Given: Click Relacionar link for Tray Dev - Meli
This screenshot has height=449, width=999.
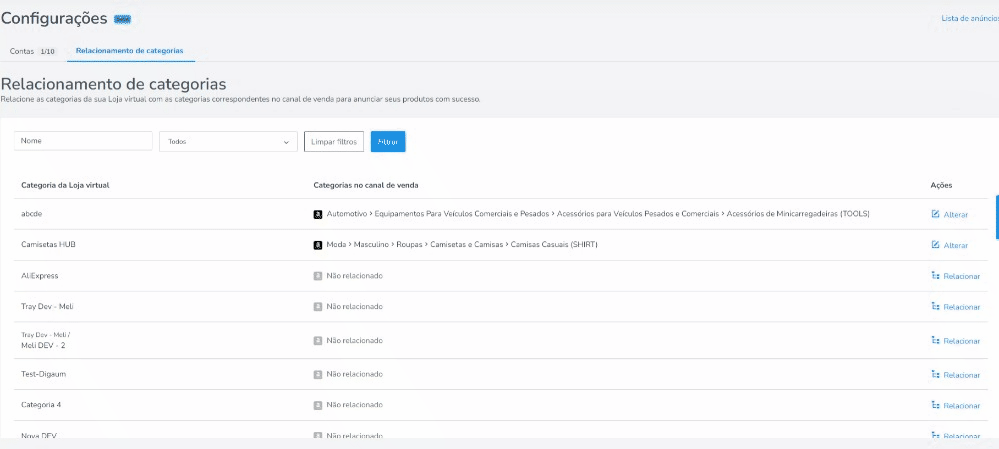Looking at the screenshot, I should click(x=961, y=307).
